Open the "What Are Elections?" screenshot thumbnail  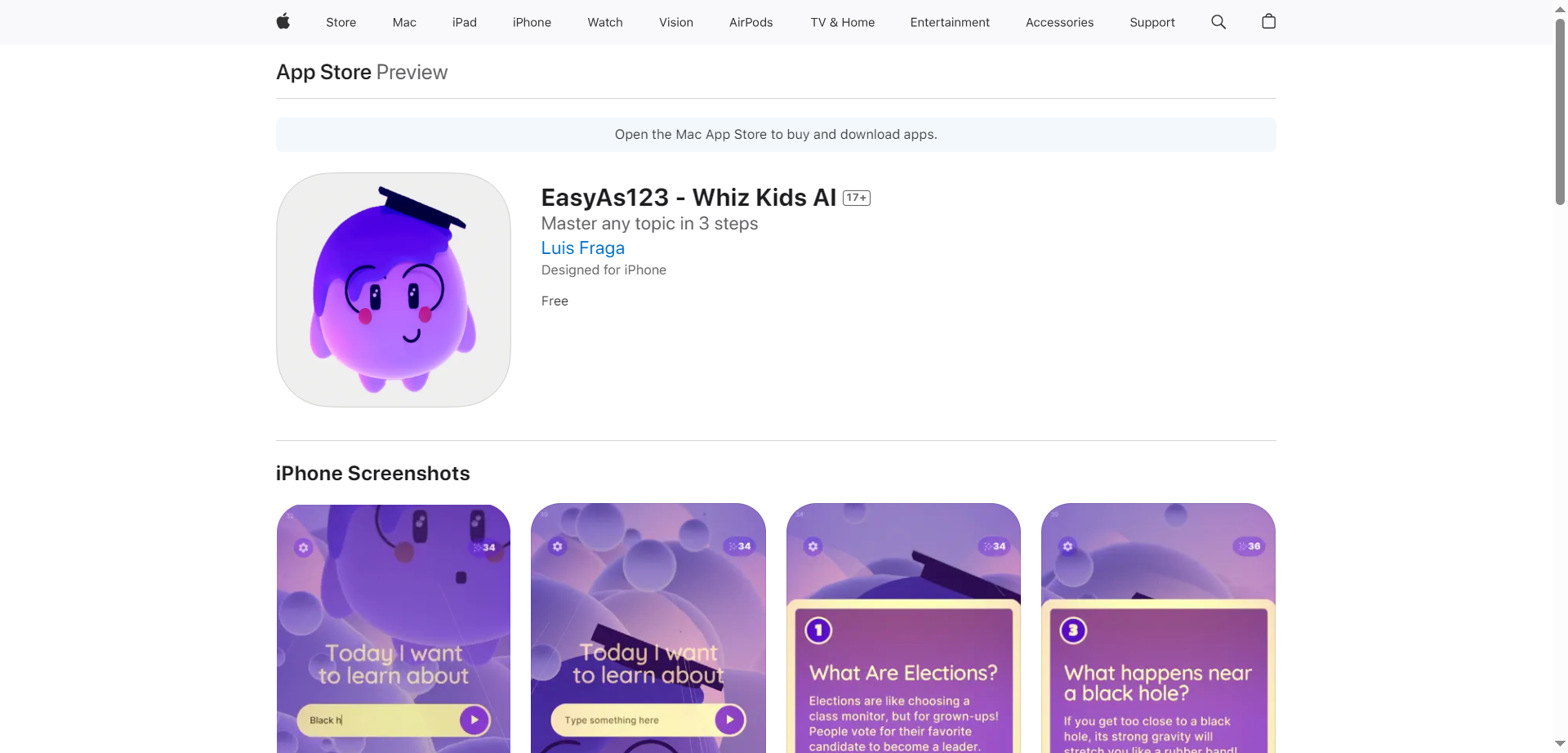903,628
